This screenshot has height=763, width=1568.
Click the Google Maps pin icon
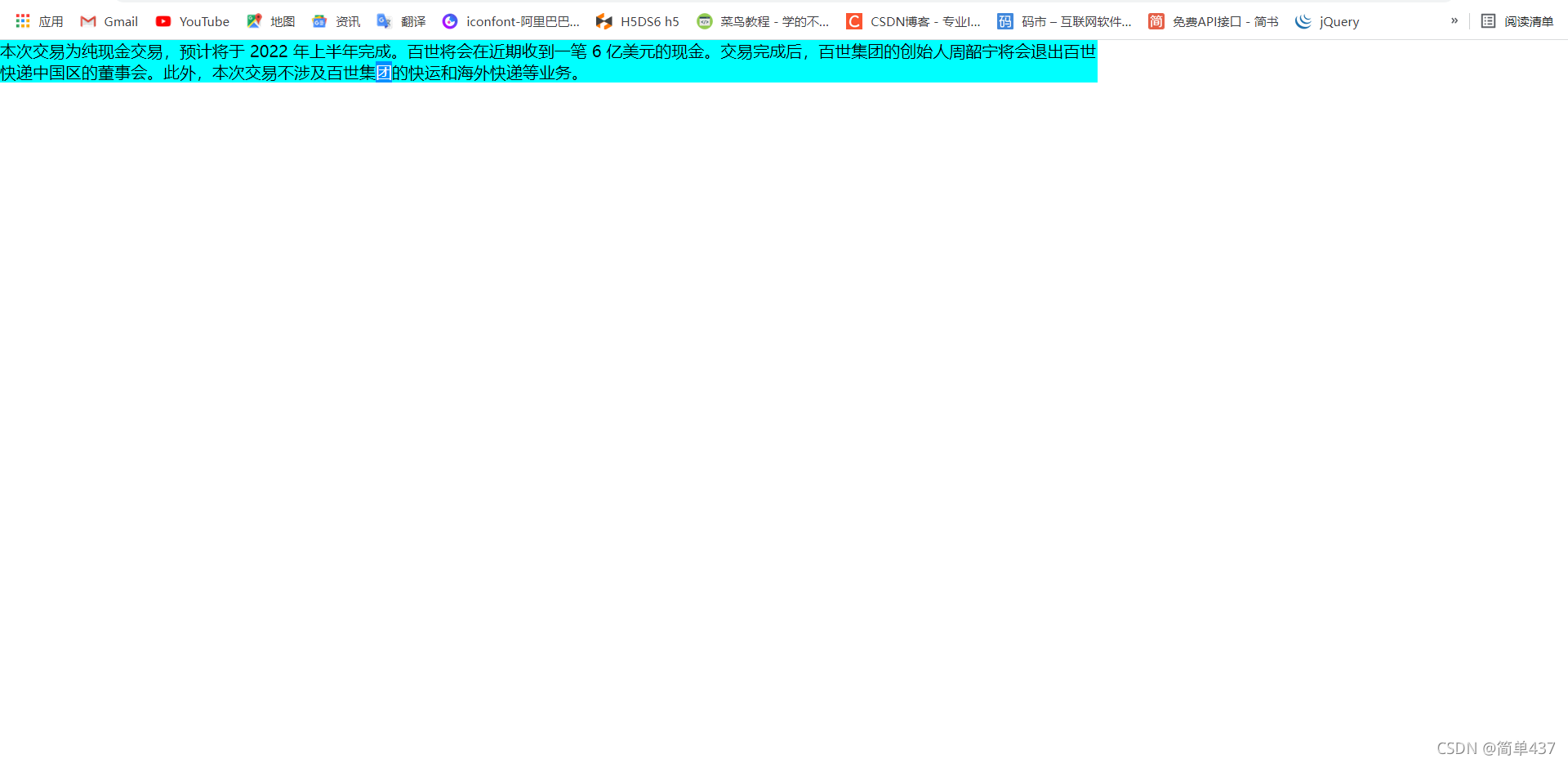(x=254, y=21)
